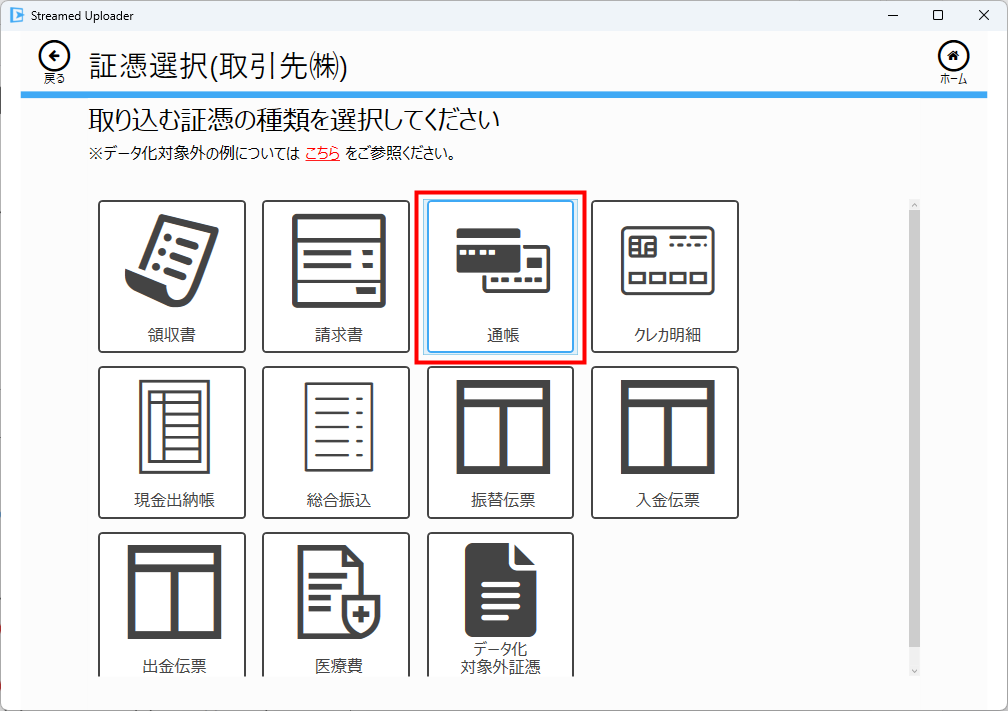Click the scrollbar down arrow
1008x711 pixels.
(x=914, y=670)
